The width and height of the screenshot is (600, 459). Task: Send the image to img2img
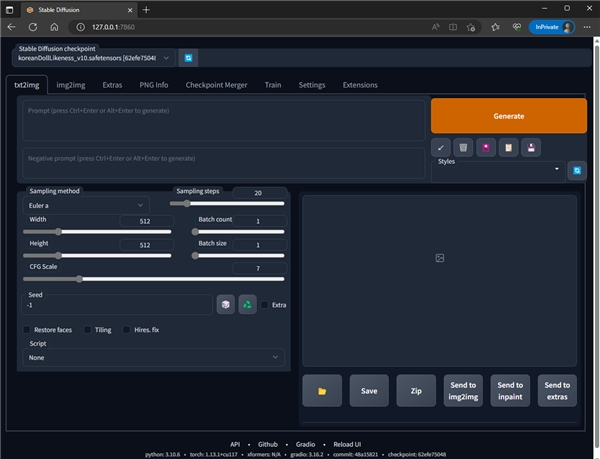pos(463,391)
